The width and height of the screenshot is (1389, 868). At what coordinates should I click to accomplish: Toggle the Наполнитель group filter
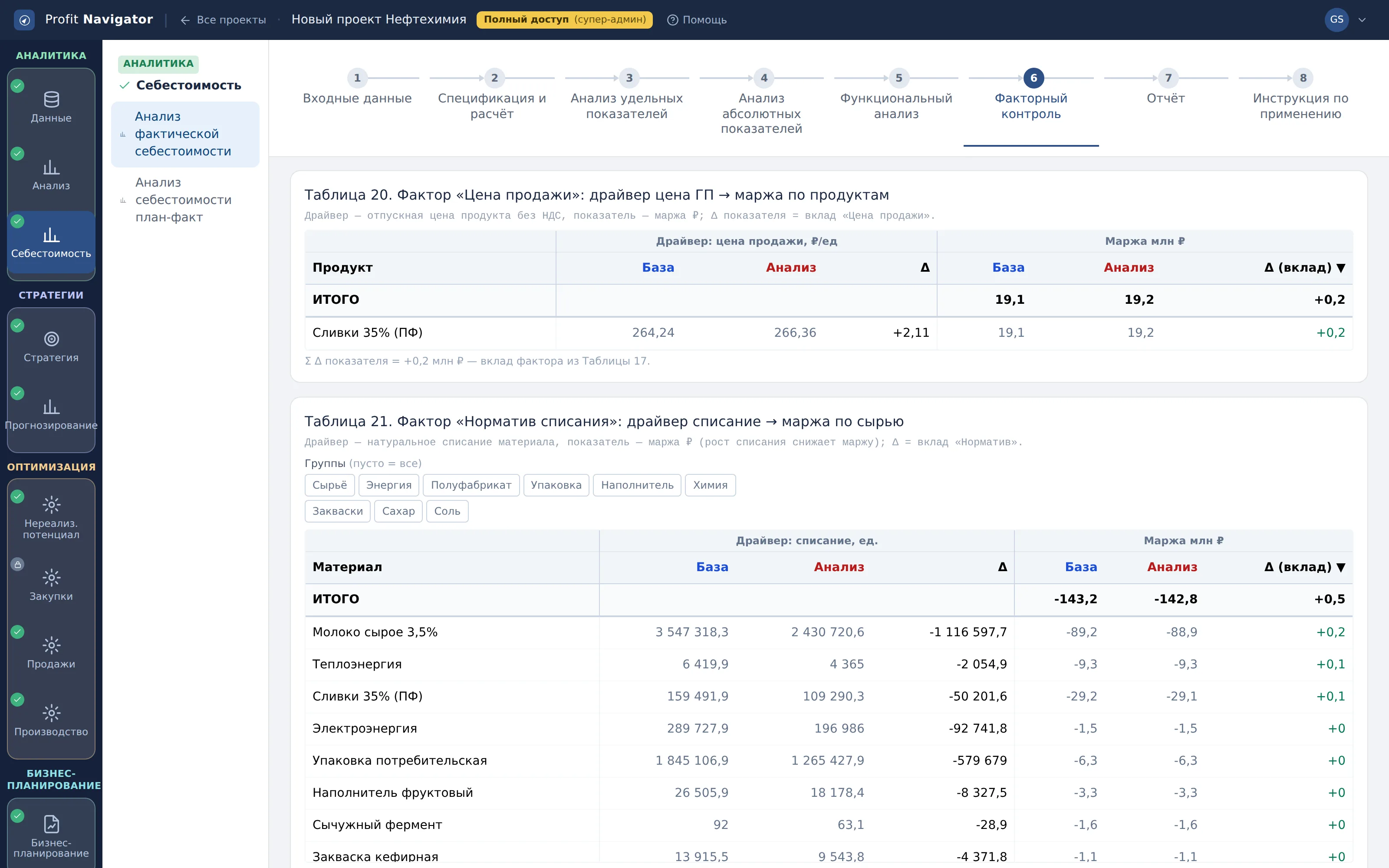point(637,485)
